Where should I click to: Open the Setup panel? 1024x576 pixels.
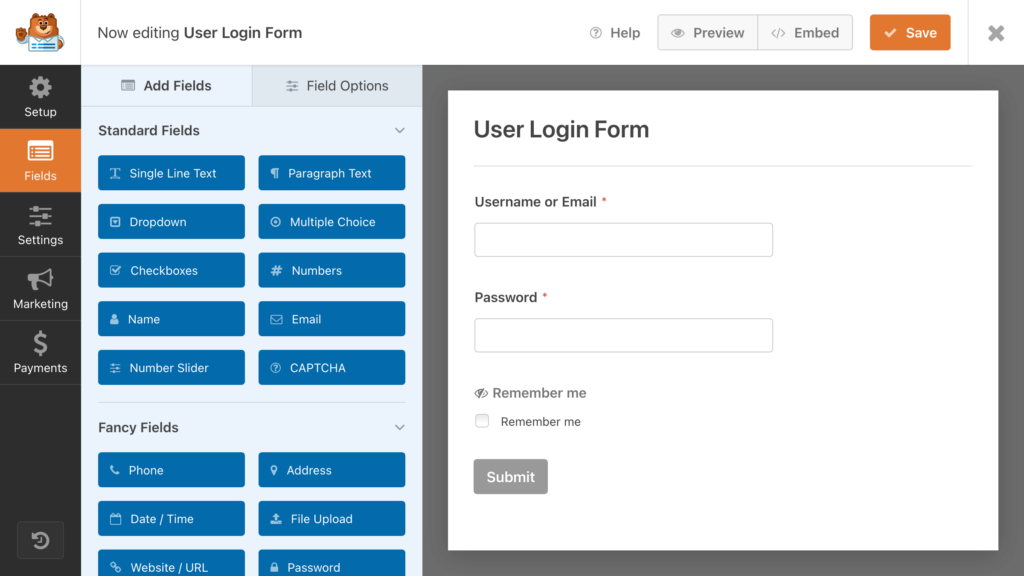[x=40, y=97]
